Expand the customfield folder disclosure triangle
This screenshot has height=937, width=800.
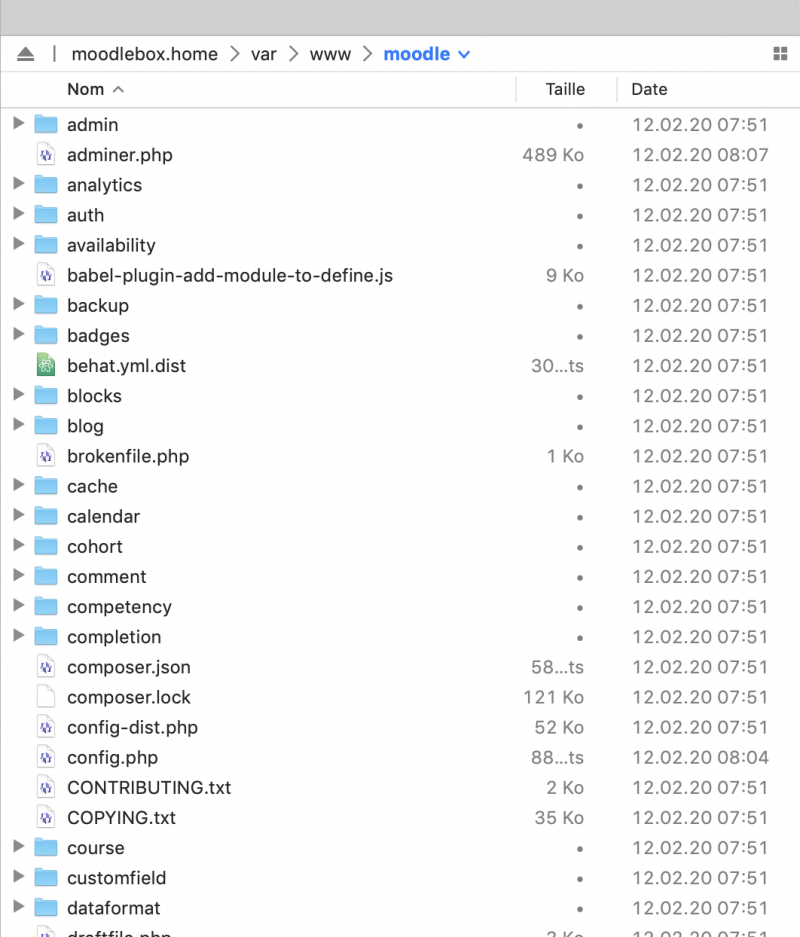[19, 877]
